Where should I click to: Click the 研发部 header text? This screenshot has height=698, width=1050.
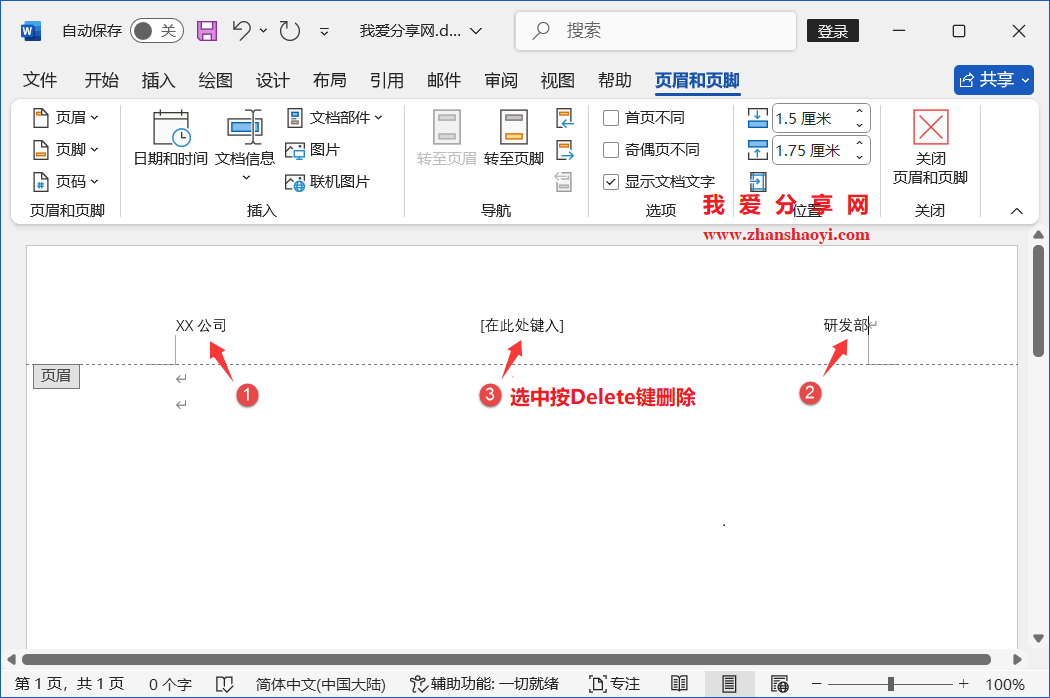(846, 326)
